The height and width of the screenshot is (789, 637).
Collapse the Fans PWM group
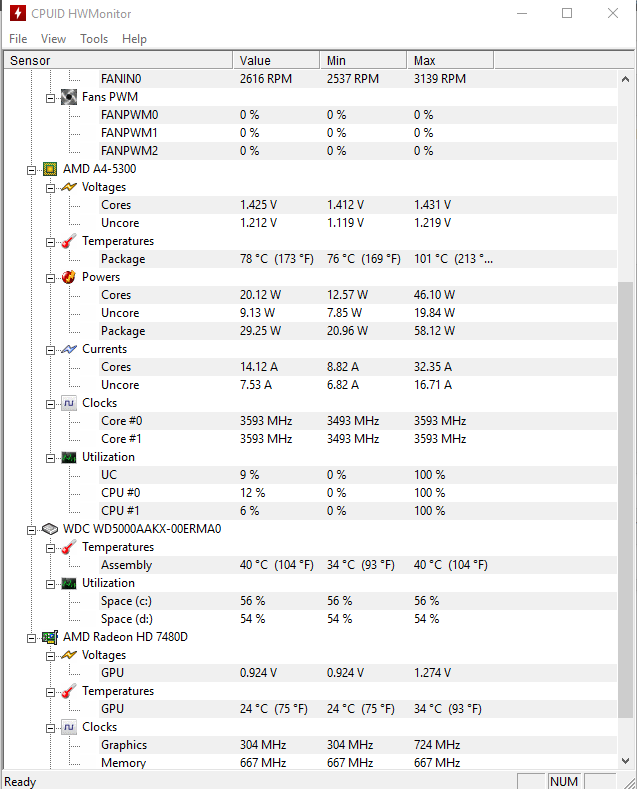(51, 97)
